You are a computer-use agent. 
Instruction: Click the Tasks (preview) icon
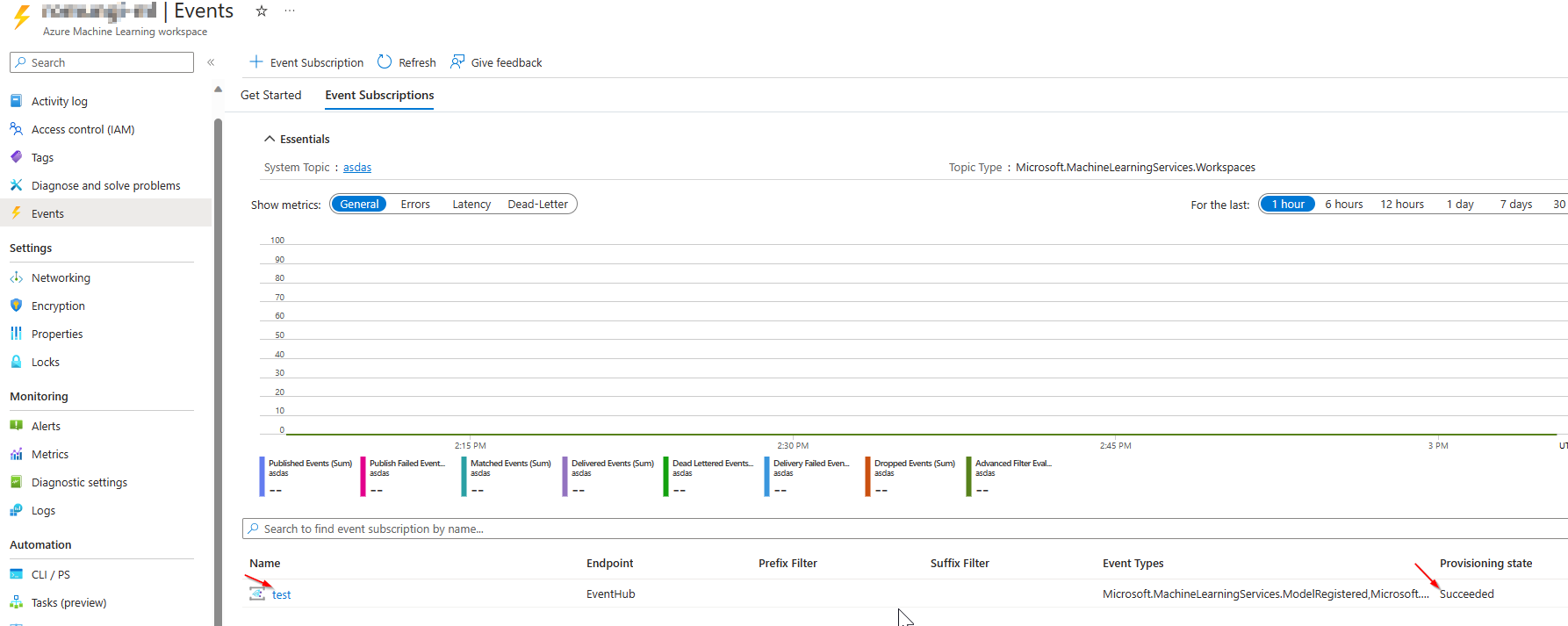16,602
